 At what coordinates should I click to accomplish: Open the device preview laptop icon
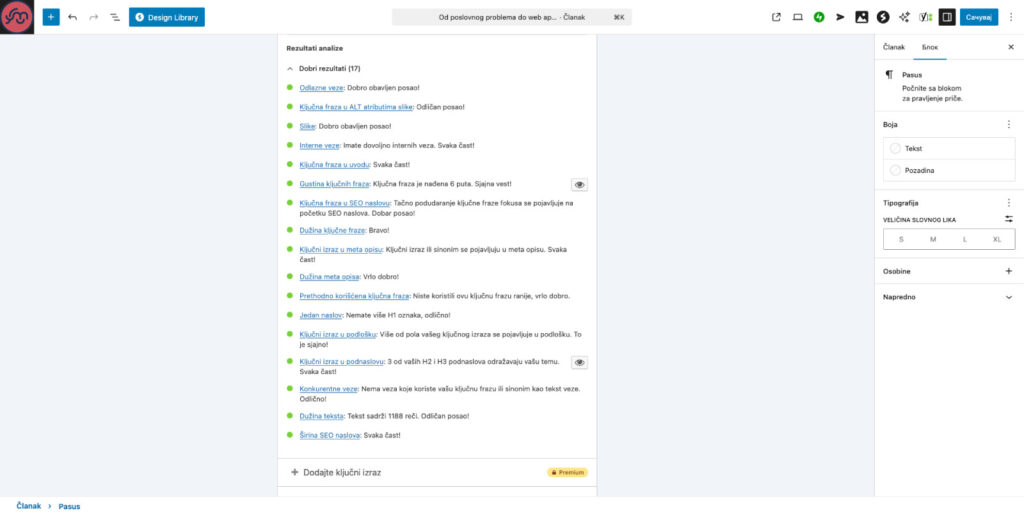pyautogui.click(x=797, y=18)
